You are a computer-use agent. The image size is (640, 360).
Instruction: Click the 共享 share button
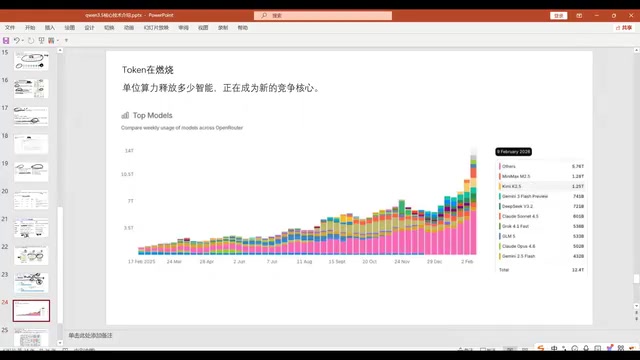pos(624,28)
